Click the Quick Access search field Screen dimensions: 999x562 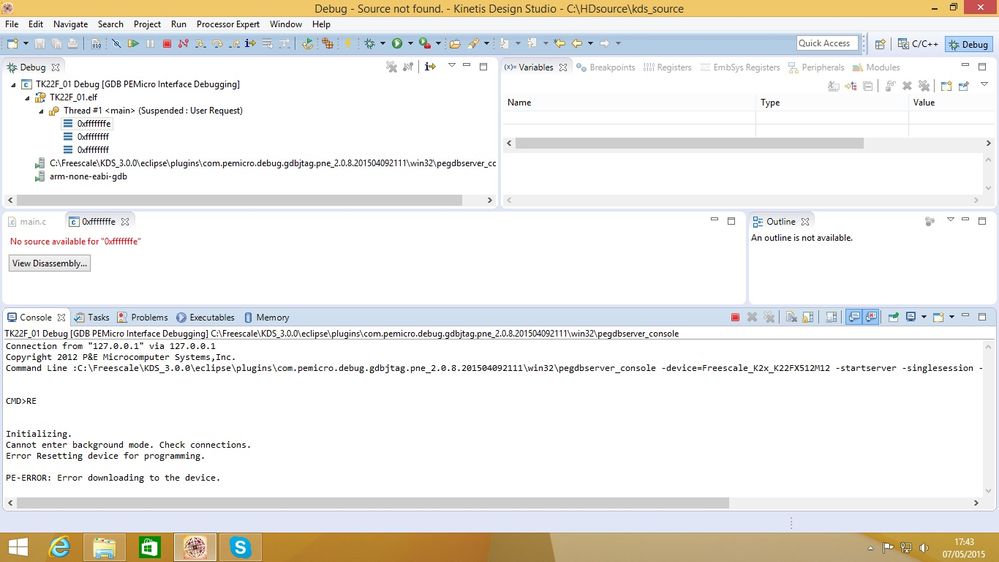coord(827,43)
